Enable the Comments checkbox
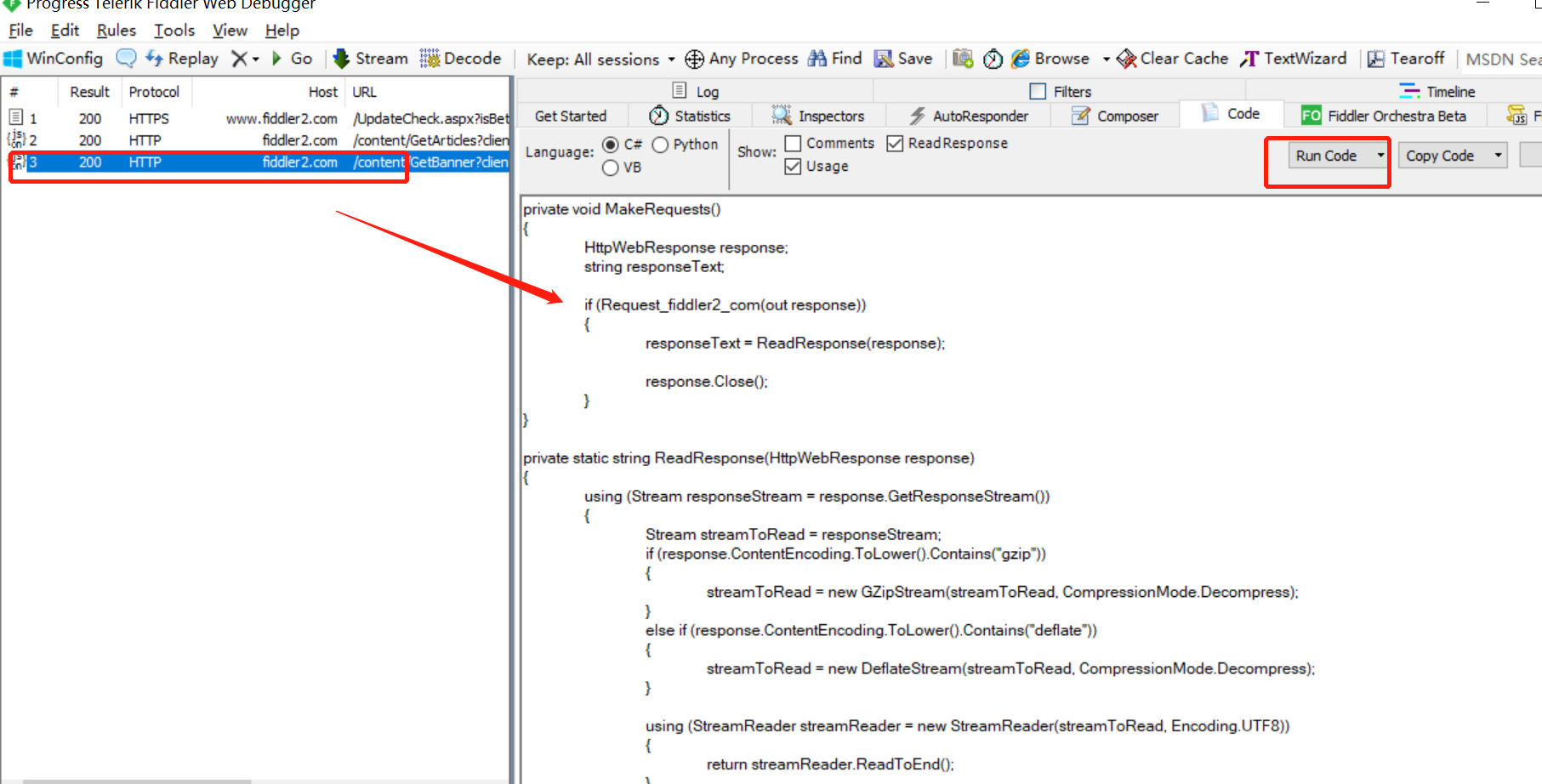1542x784 pixels. pos(793,144)
